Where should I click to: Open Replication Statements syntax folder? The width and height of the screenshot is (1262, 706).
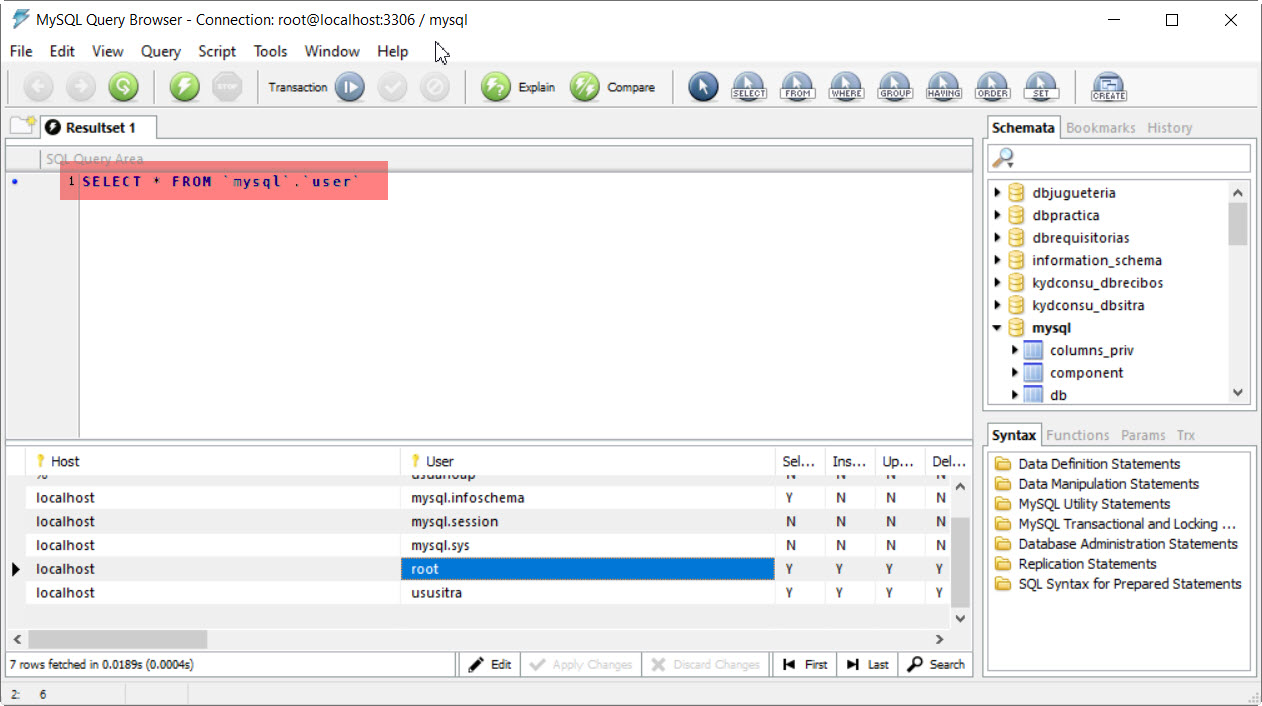click(x=1087, y=564)
